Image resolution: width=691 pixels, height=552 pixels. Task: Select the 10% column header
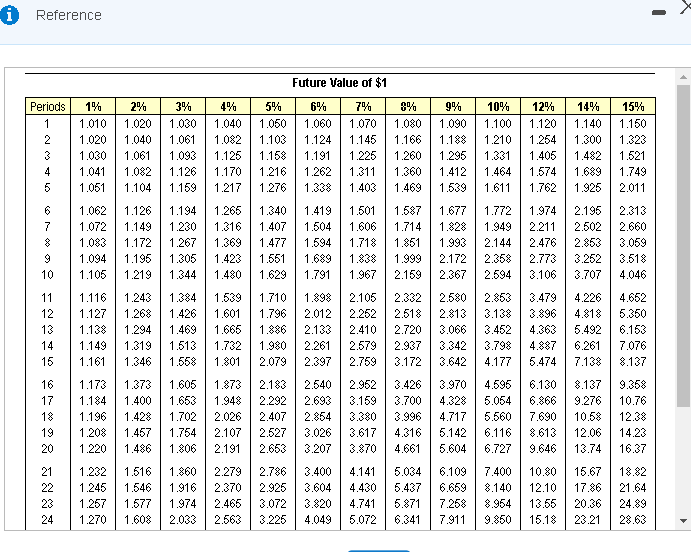click(x=498, y=107)
